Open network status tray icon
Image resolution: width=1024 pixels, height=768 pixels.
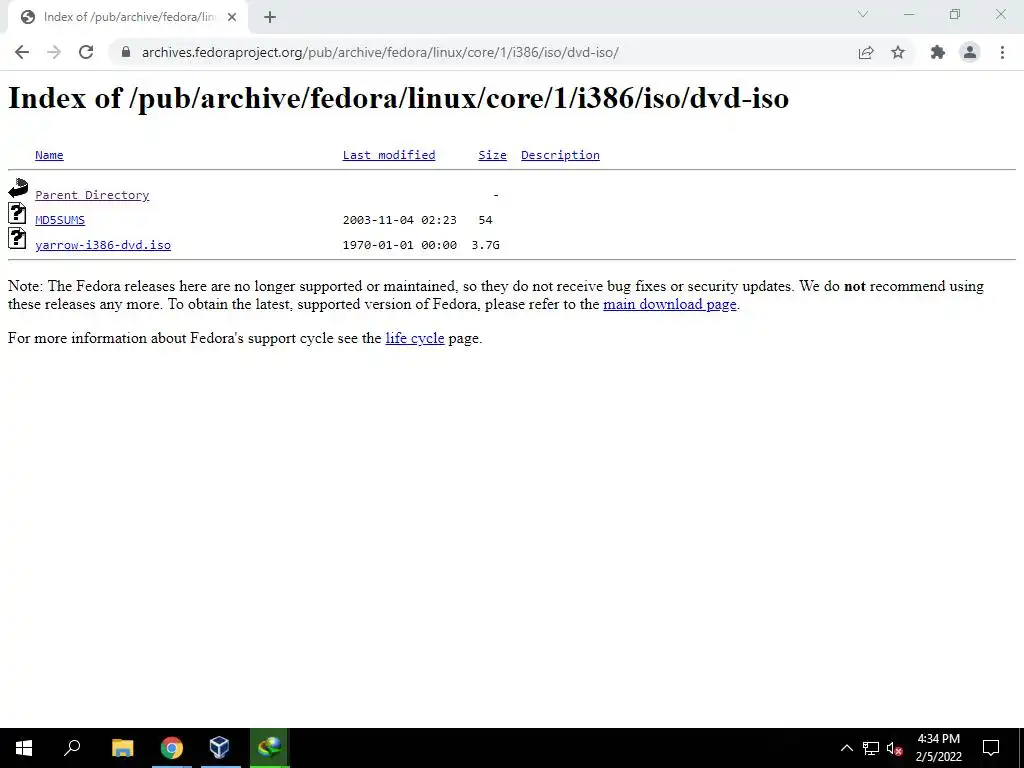[x=871, y=748]
